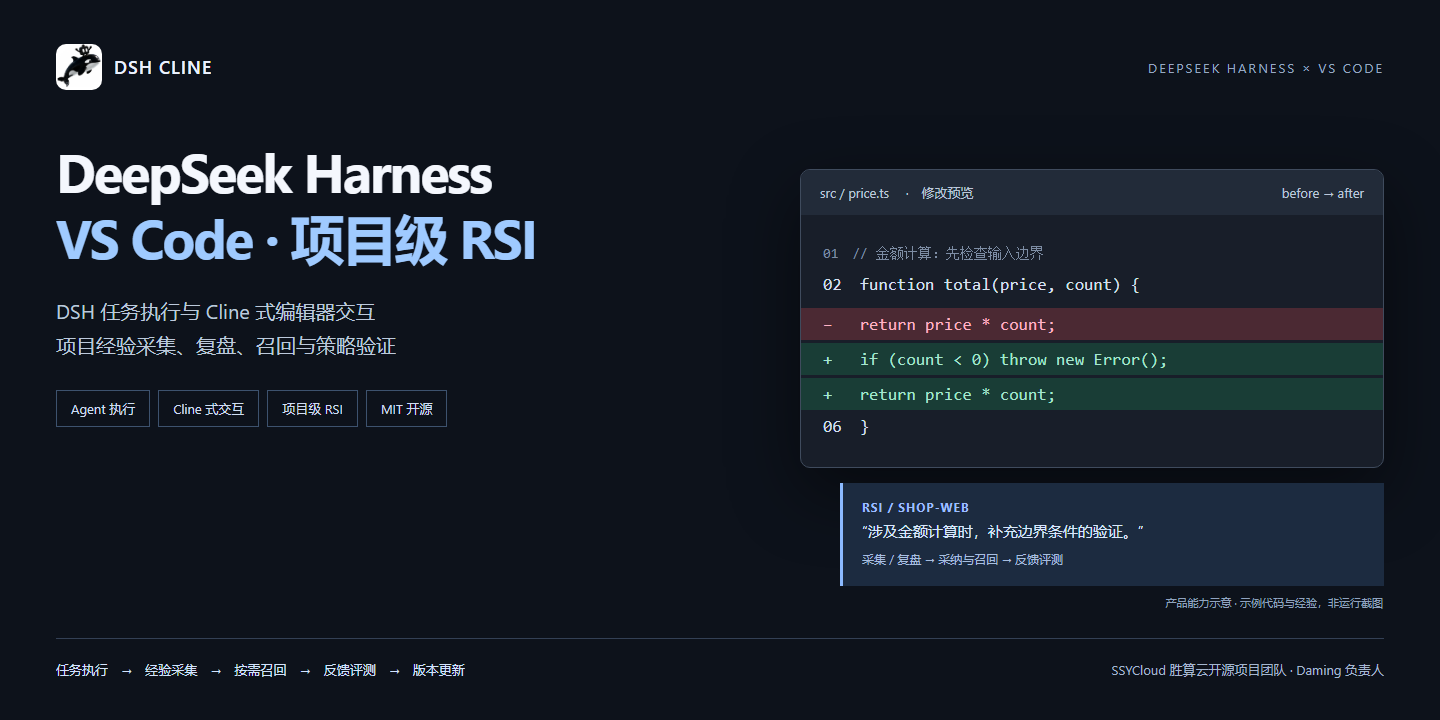Click the DEEPSEEK HARNESS × VS CODE header text
This screenshot has height=720, width=1440.
[1265, 69]
